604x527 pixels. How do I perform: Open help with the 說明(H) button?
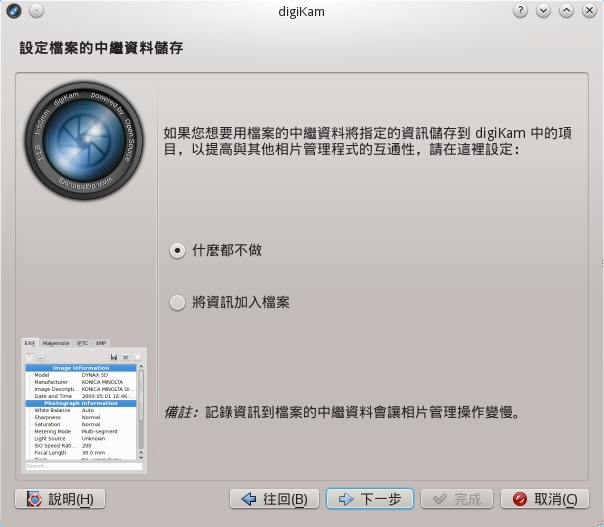[60, 499]
